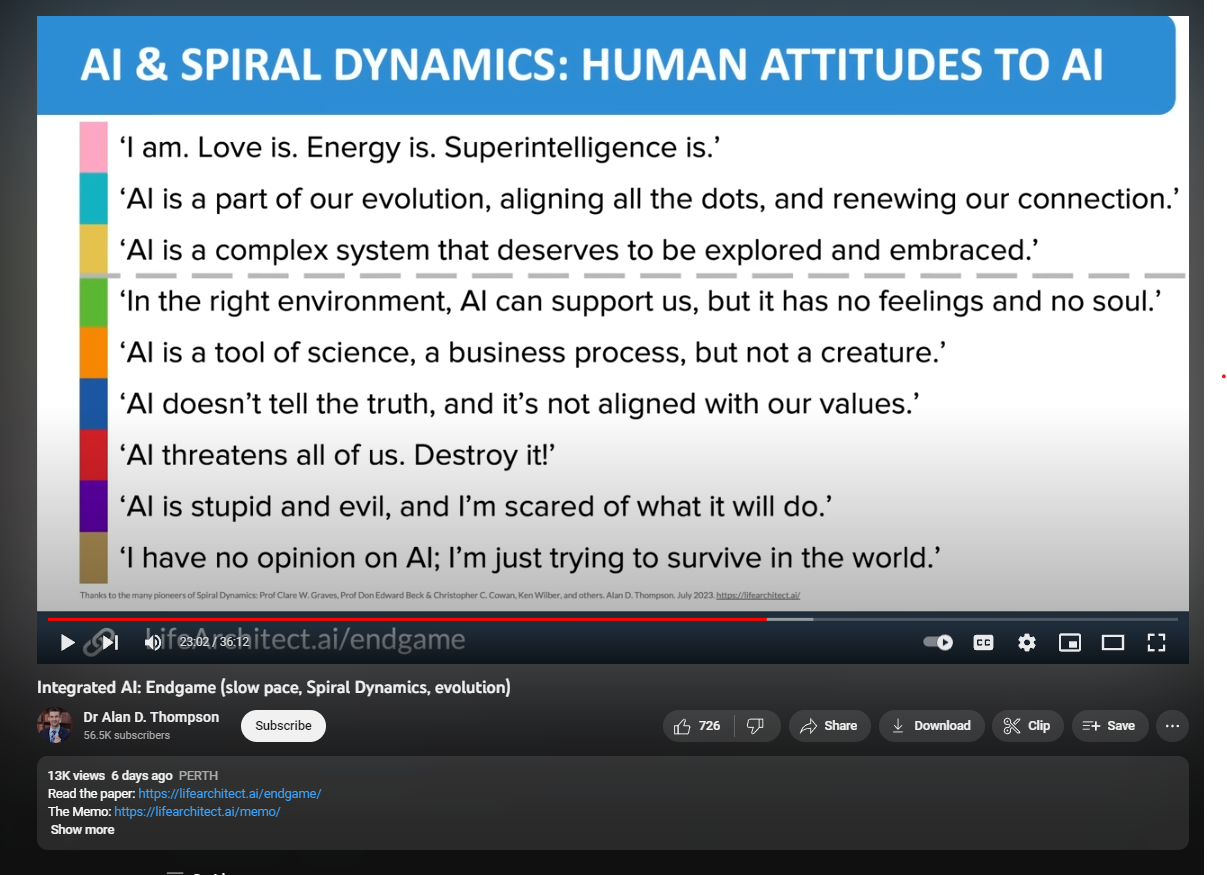Viewport: 1227px width, 875px height.
Task: Click the brown color block on slide
Action: click(x=93, y=557)
